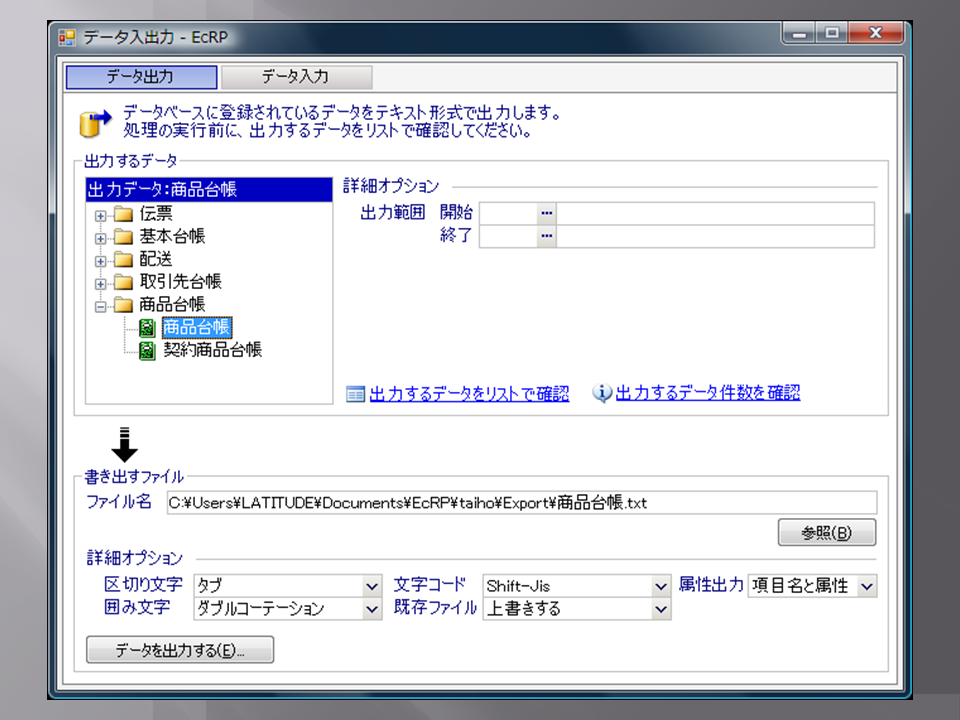Click the list icon beside 出力するデータをリストで確認
960x720 pixels.
tap(355, 394)
